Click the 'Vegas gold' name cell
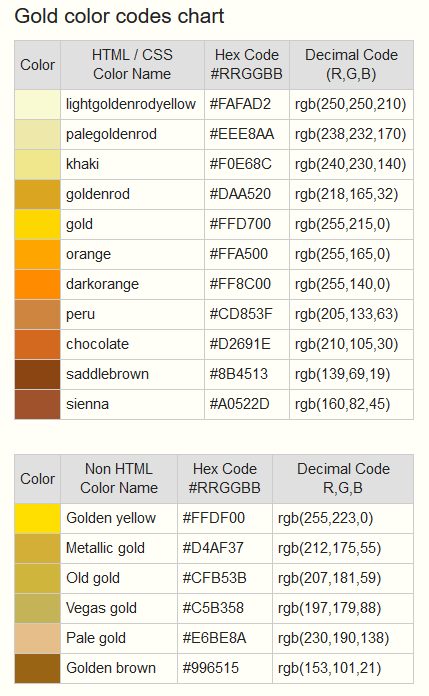 pyautogui.click(x=119, y=609)
